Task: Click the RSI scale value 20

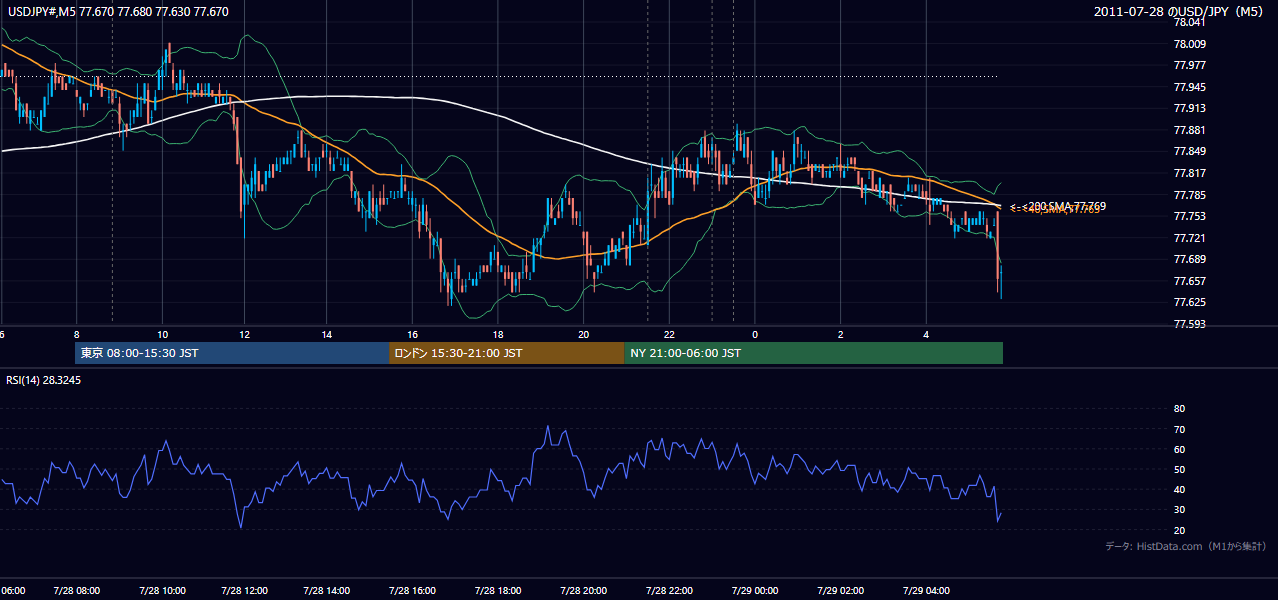Action: point(1179,530)
